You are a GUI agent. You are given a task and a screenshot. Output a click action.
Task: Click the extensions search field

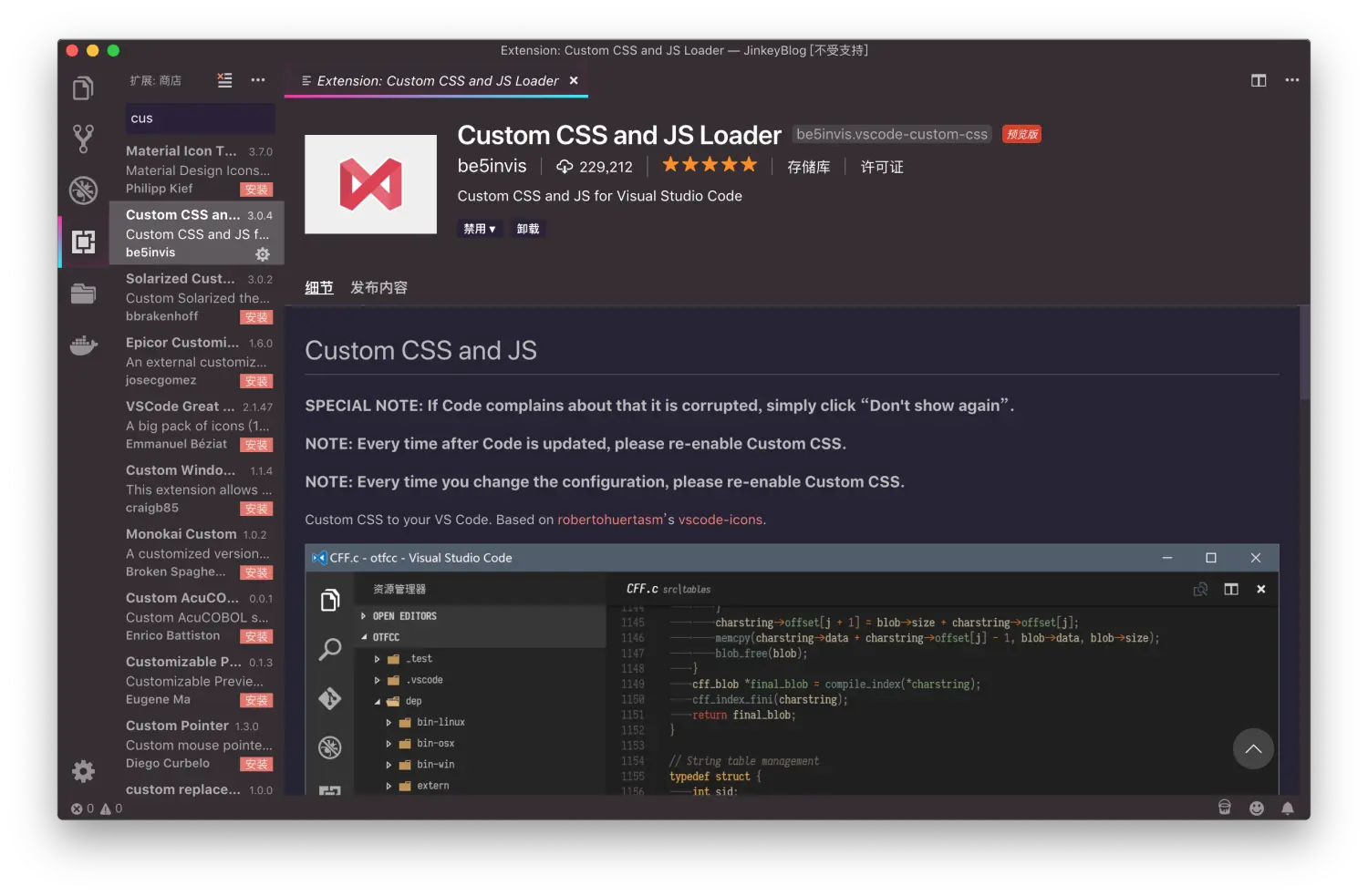point(200,118)
